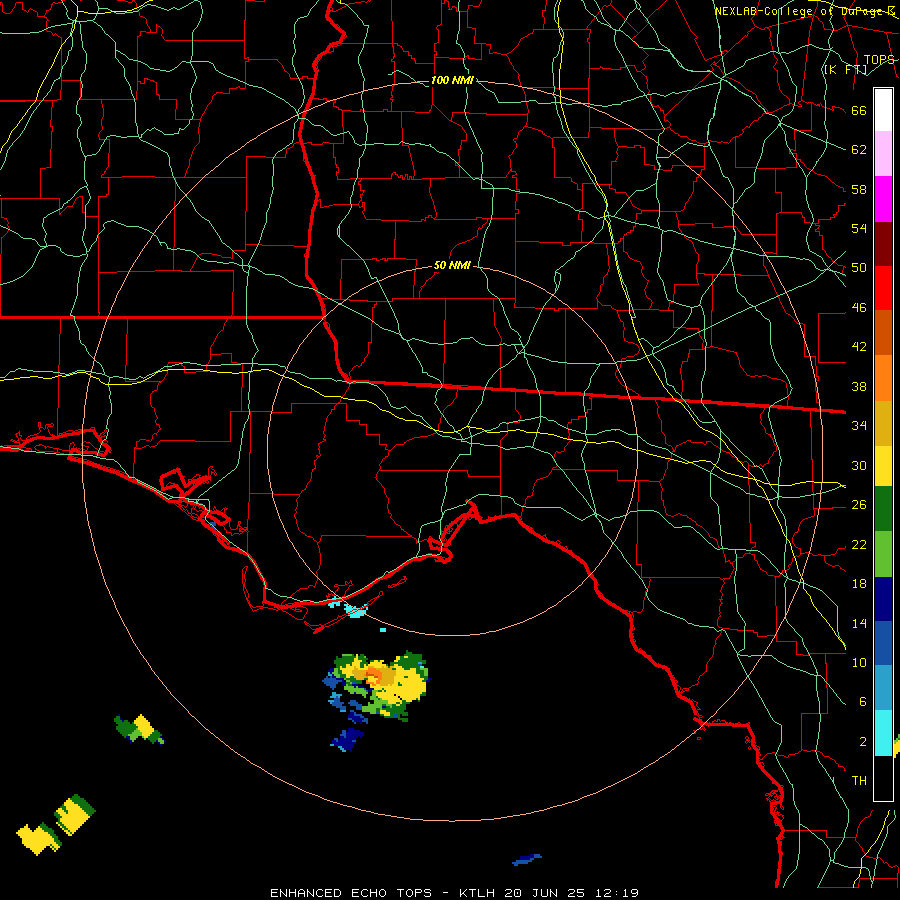Click the 6 label on legend

[x=862, y=701]
